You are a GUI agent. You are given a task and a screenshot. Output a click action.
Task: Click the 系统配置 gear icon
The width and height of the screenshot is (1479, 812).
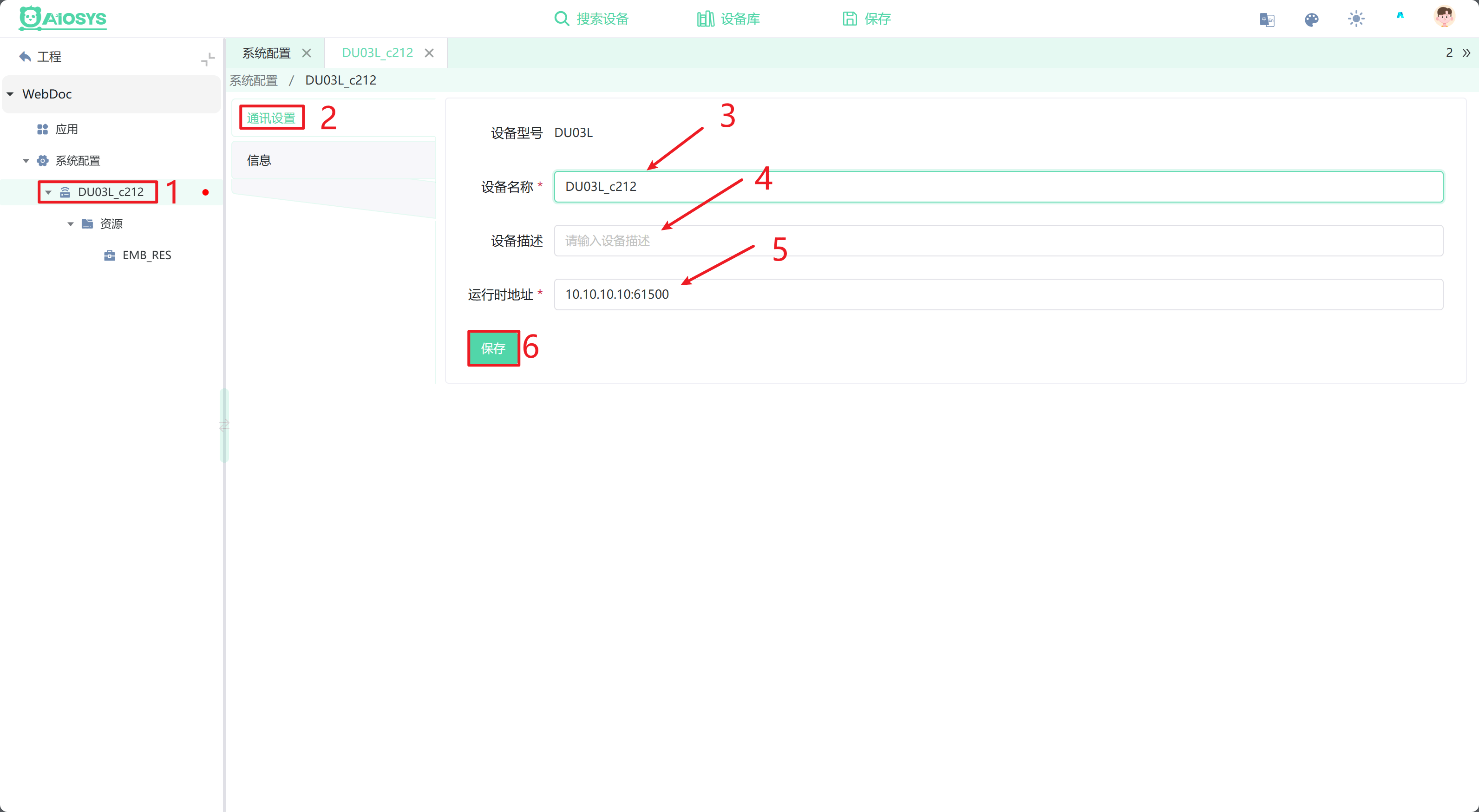[43, 161]
